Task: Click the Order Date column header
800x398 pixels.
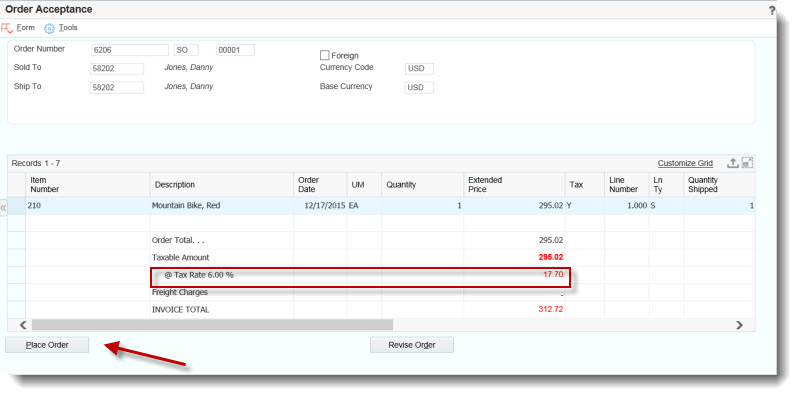Action: tap(320, 185)
